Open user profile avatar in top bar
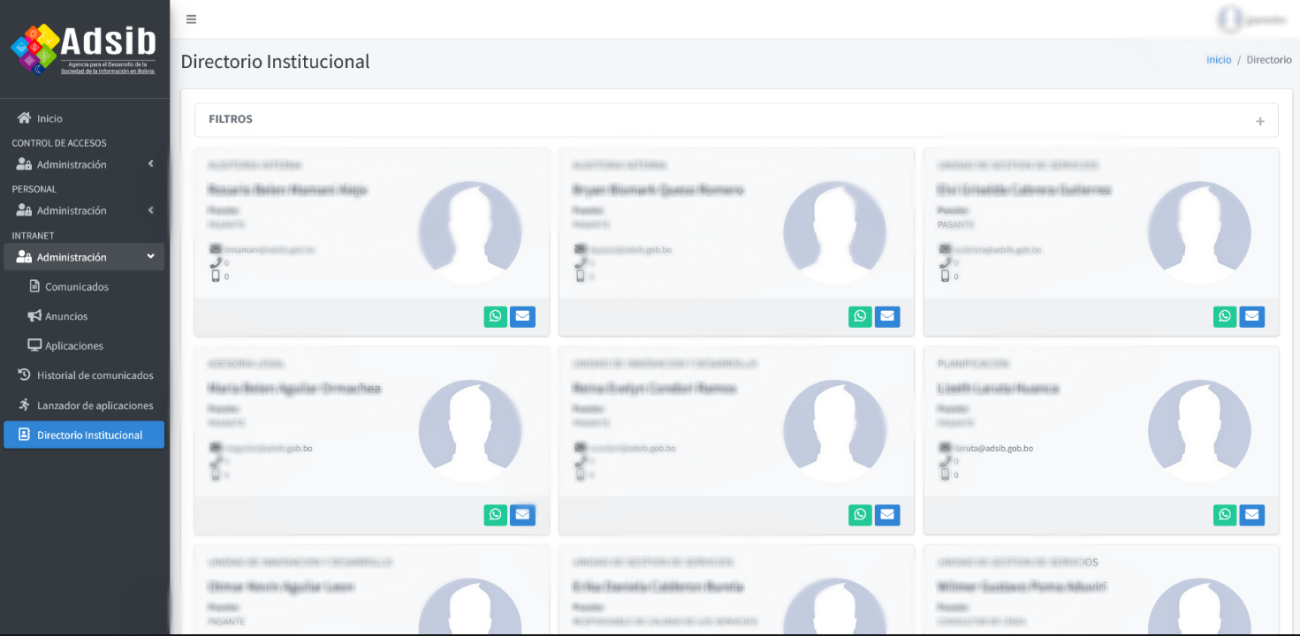The height and width of the screenshot is (636, 1300). coord(1229,19)
